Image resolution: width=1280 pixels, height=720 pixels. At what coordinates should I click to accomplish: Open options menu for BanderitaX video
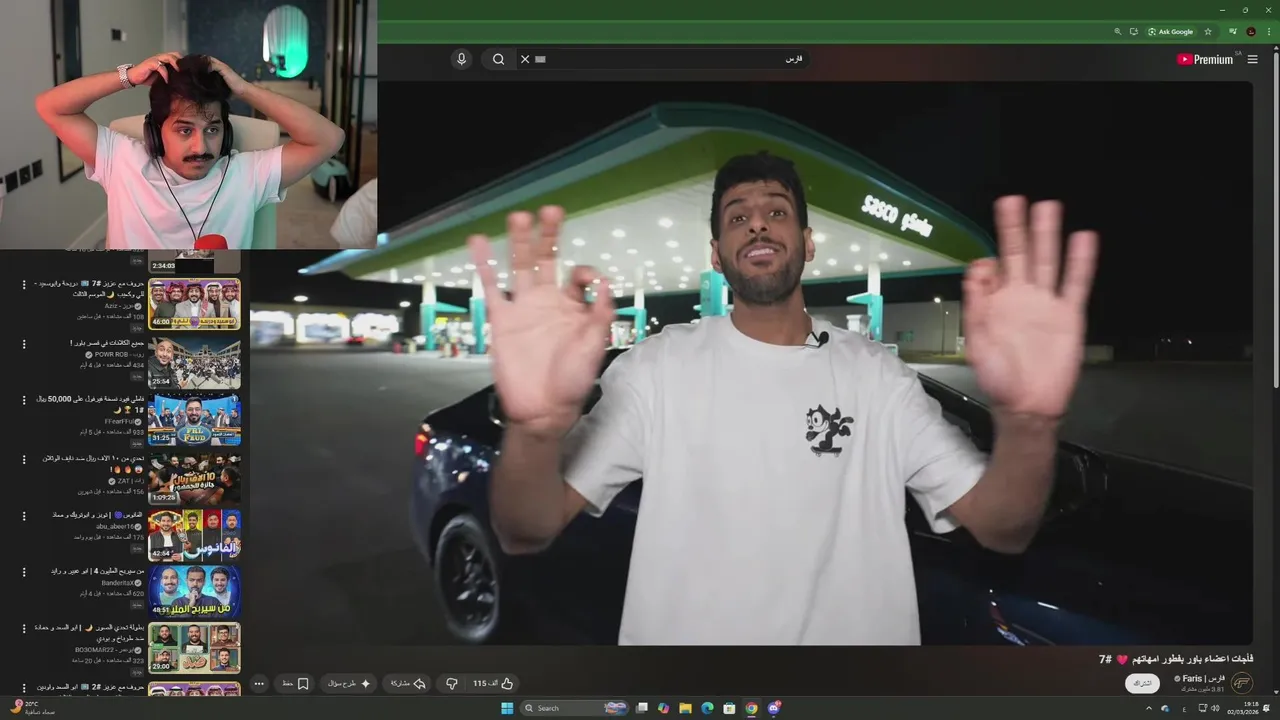click(x=24, y=572)
